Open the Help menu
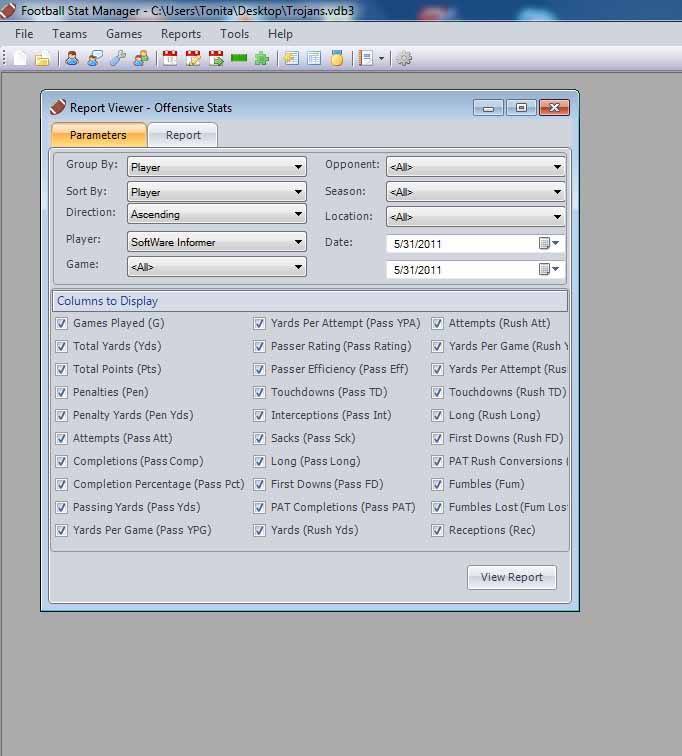Screen dimensions: 682x756 (280, 34)
